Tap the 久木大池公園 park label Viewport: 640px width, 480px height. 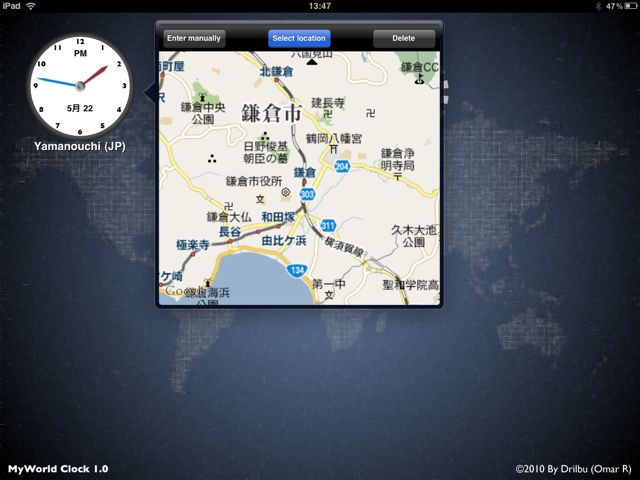tap(414, 236)
